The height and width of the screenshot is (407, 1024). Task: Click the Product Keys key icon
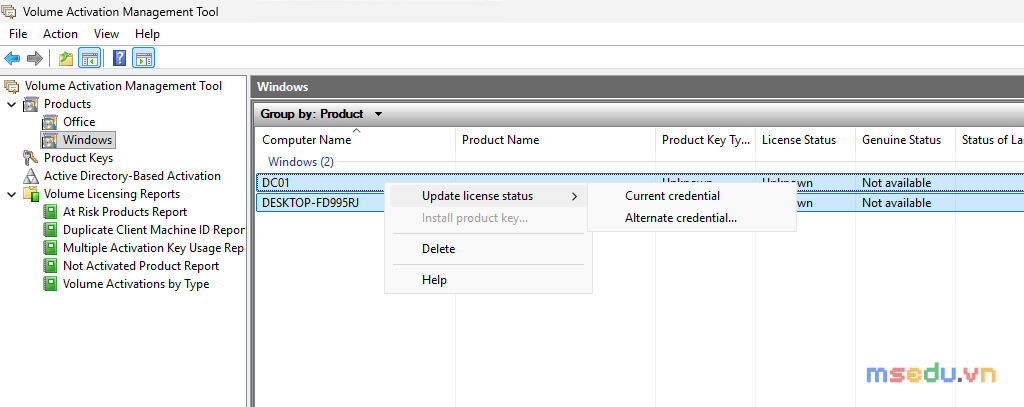(31, 157)
